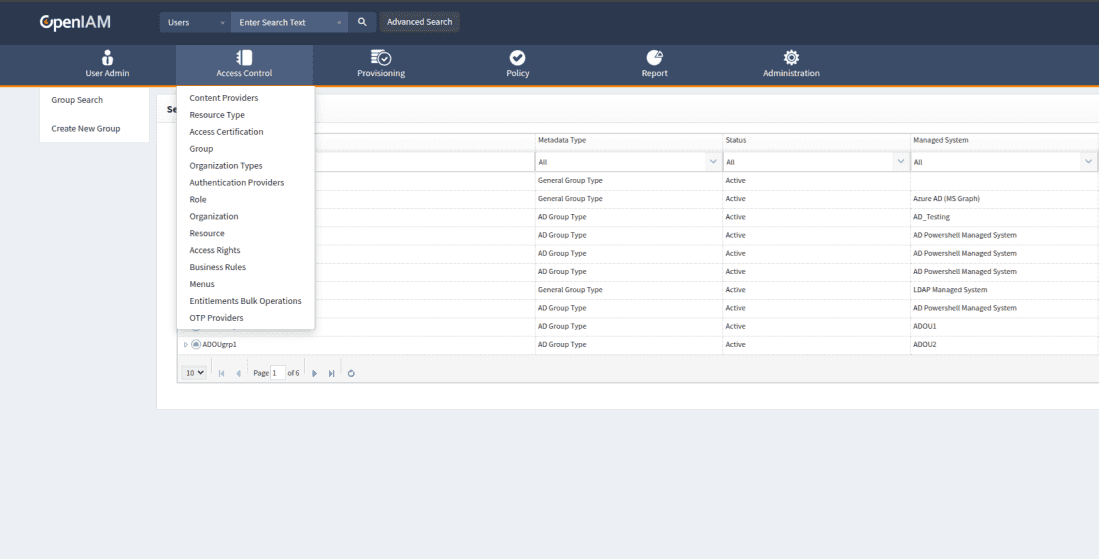Open the User Admin section icon

tap(107, 58)
